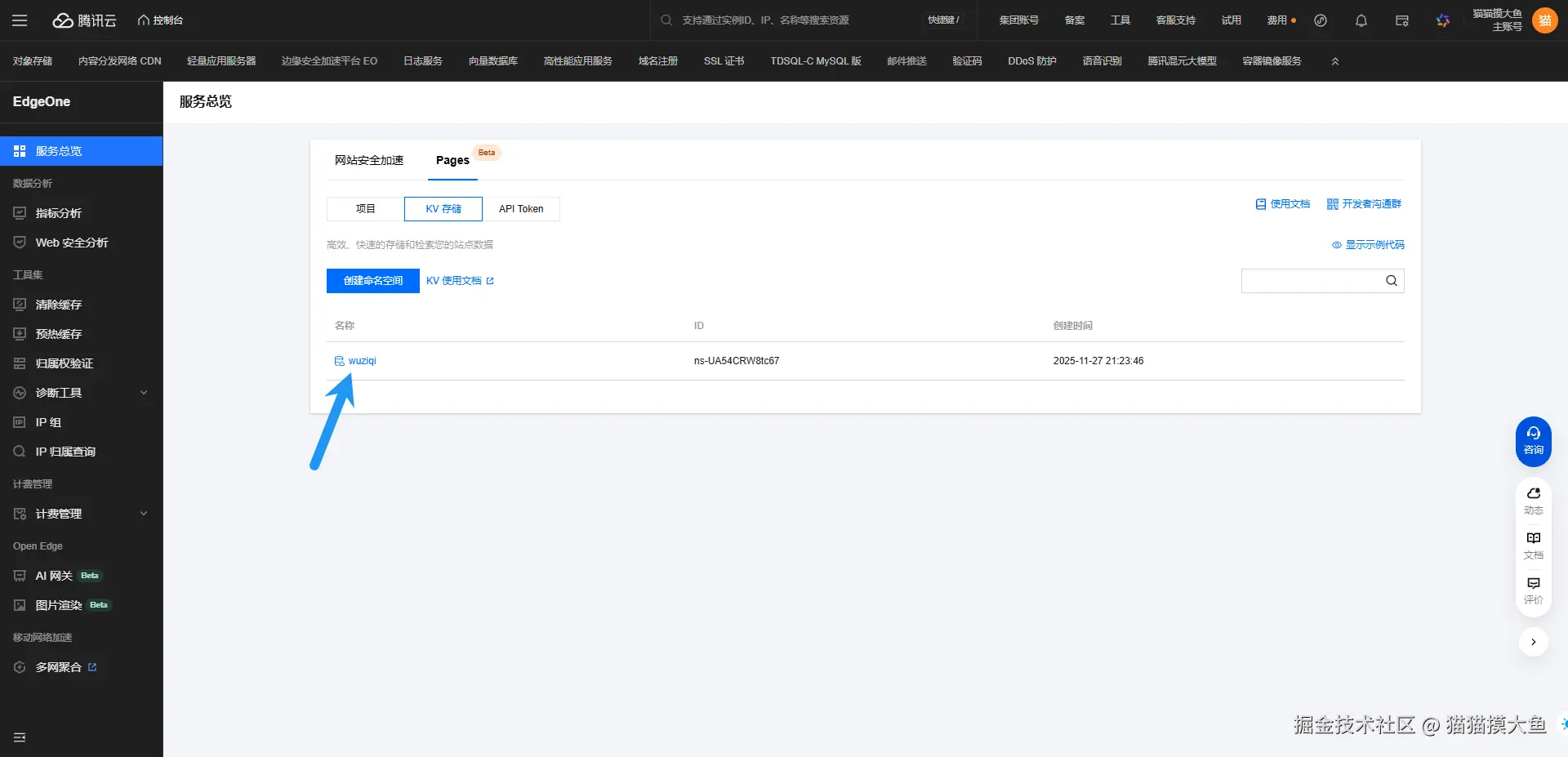
Task: Open the orange user avatar menu
Action: 1545,20
